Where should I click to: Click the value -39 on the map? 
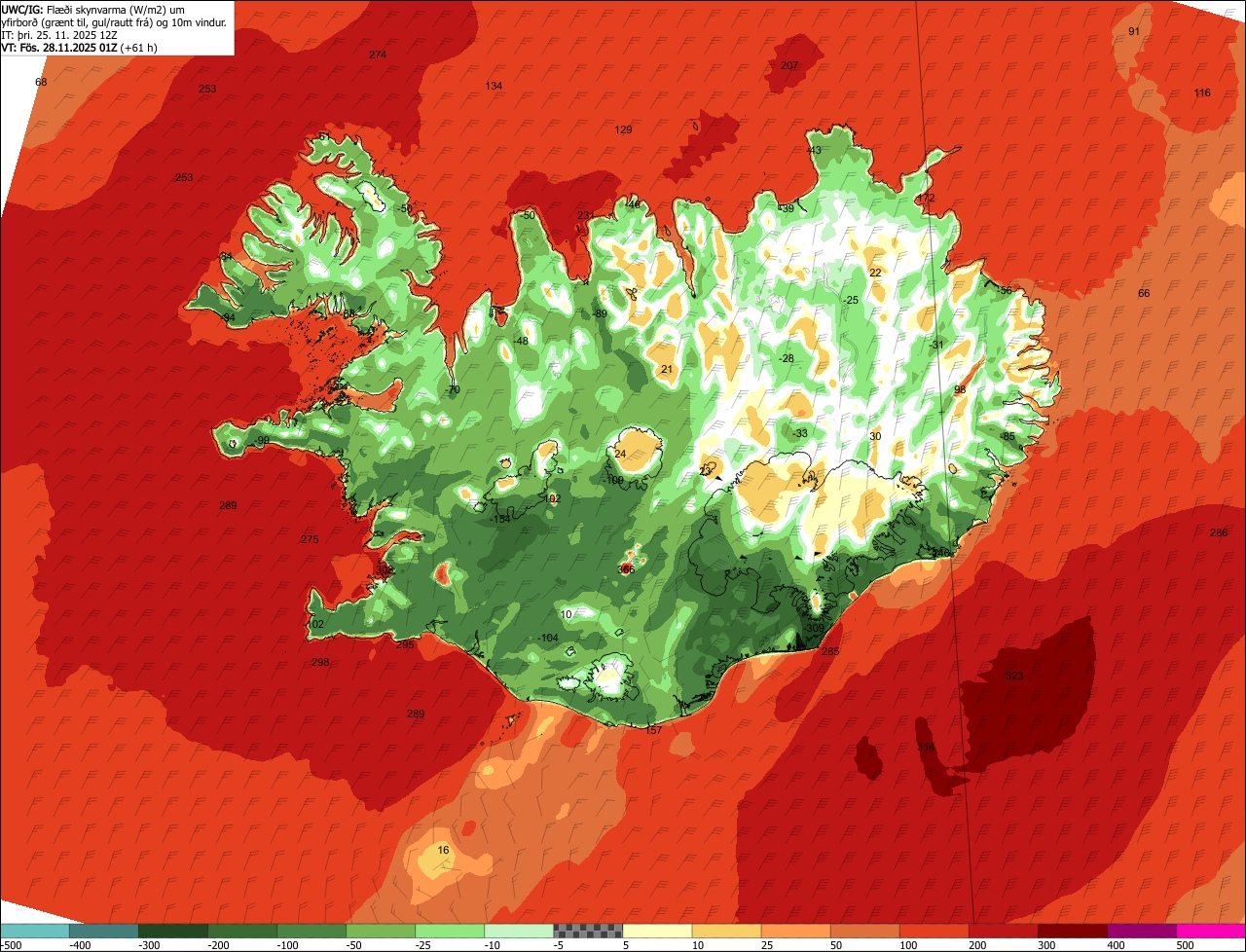point(787,208)
